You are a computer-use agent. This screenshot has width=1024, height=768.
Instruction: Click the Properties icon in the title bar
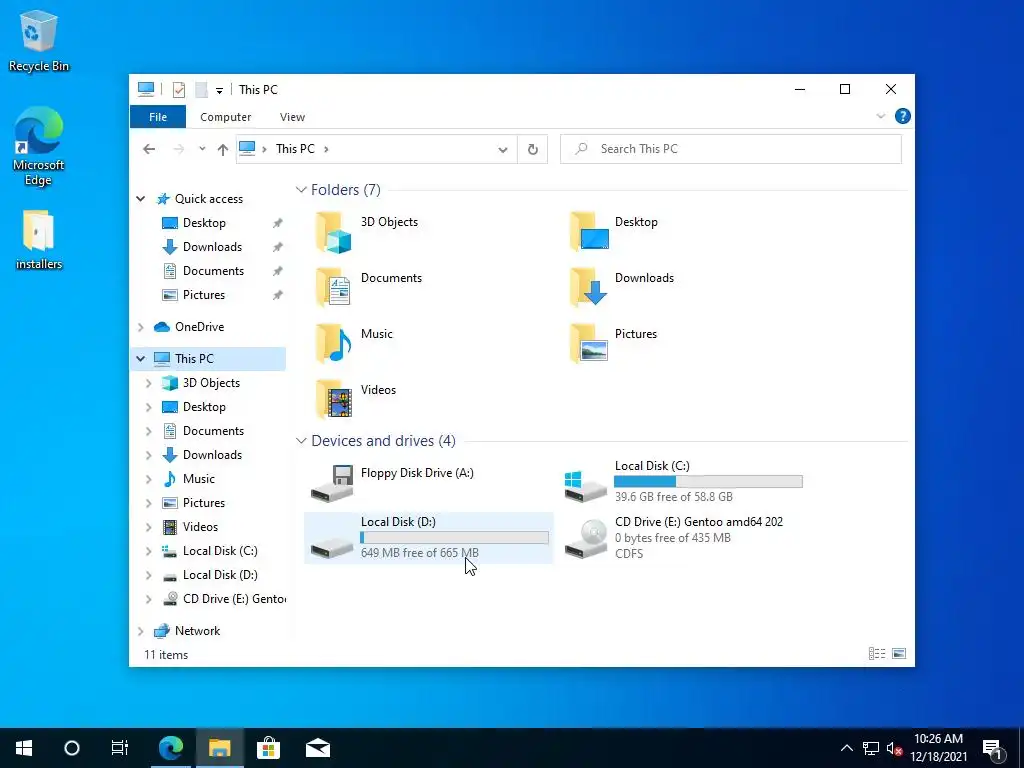pyautogui.click(x=179, y=89)
